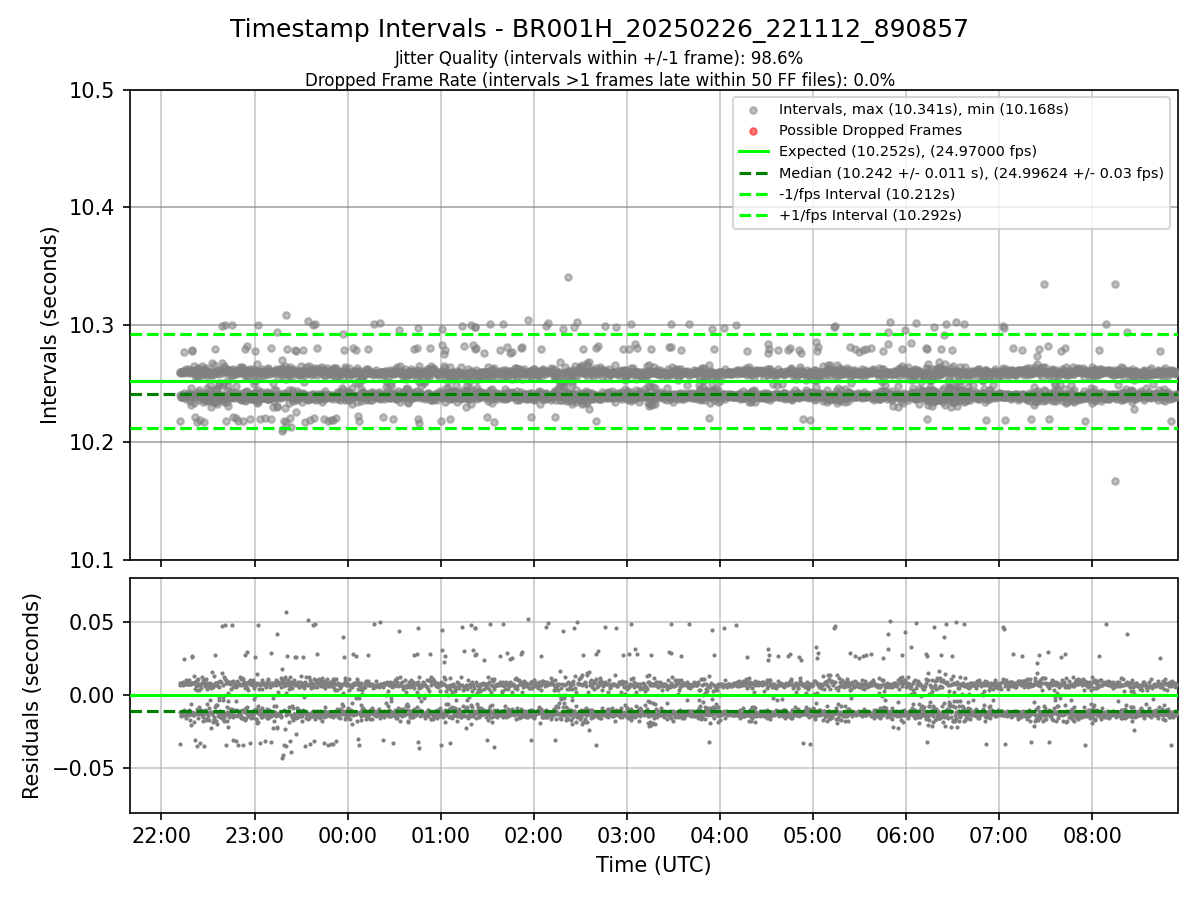Click the dark green dashed legend line for Median

coord(754,173)
